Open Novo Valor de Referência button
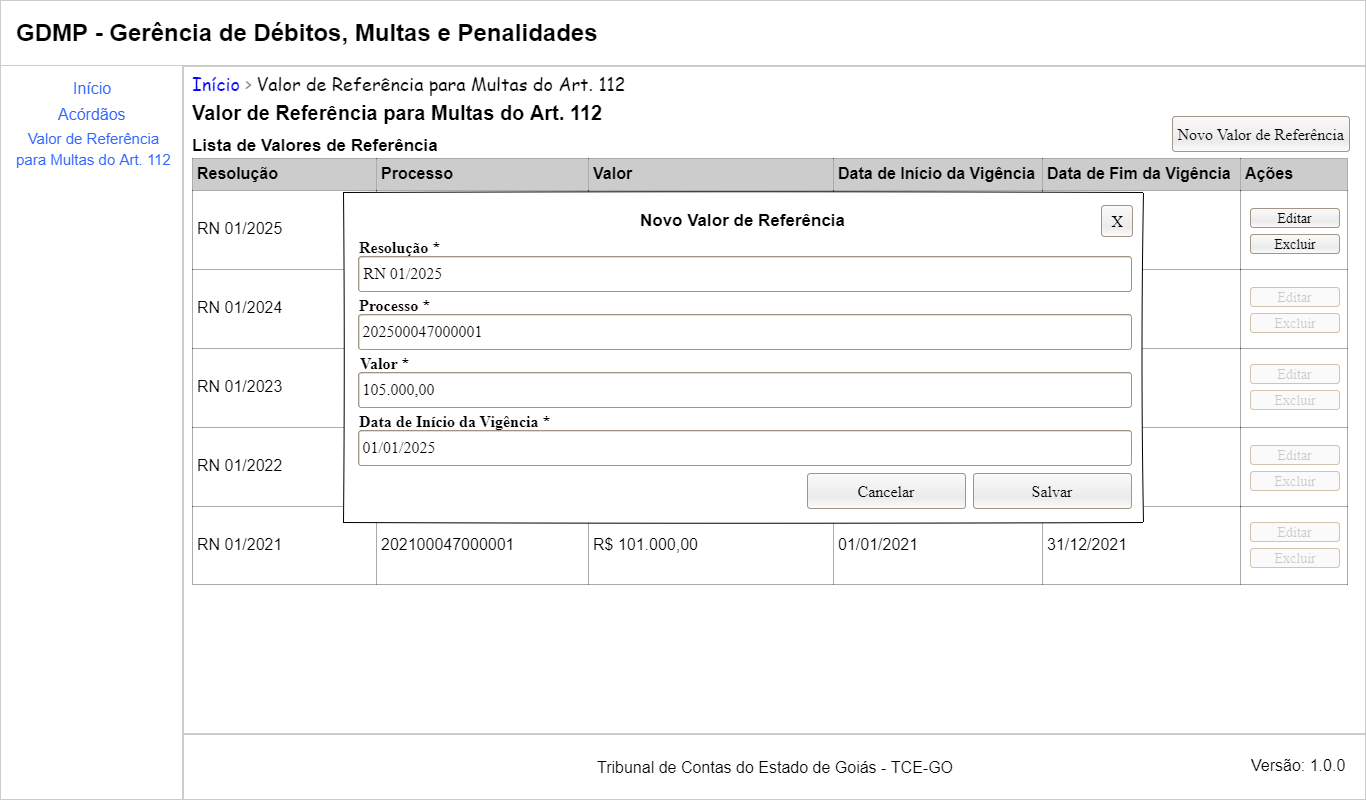Screen dimensions: 1366x800 click(x=1260, y=135)
